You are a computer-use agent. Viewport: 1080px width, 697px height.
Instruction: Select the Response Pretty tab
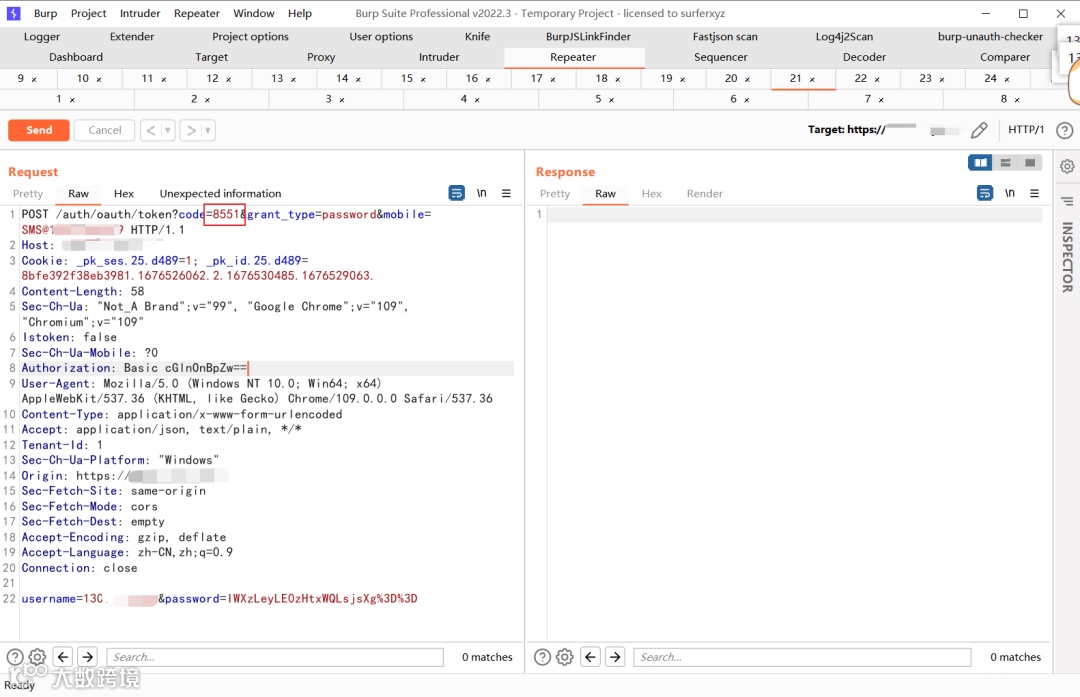point(555,194)
